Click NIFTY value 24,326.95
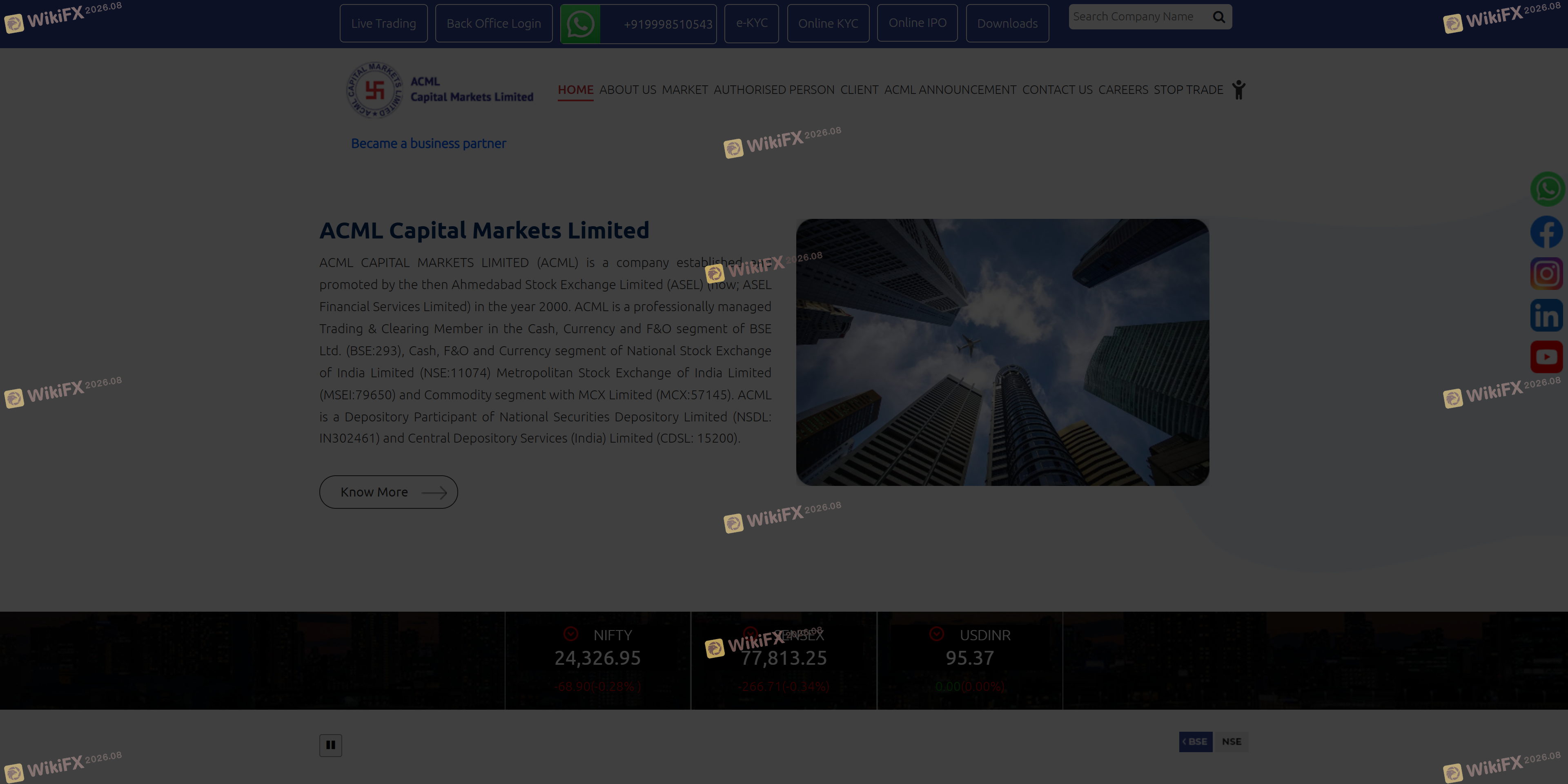The height and width of the screenshot is (784, 1568). pos(597,658)
